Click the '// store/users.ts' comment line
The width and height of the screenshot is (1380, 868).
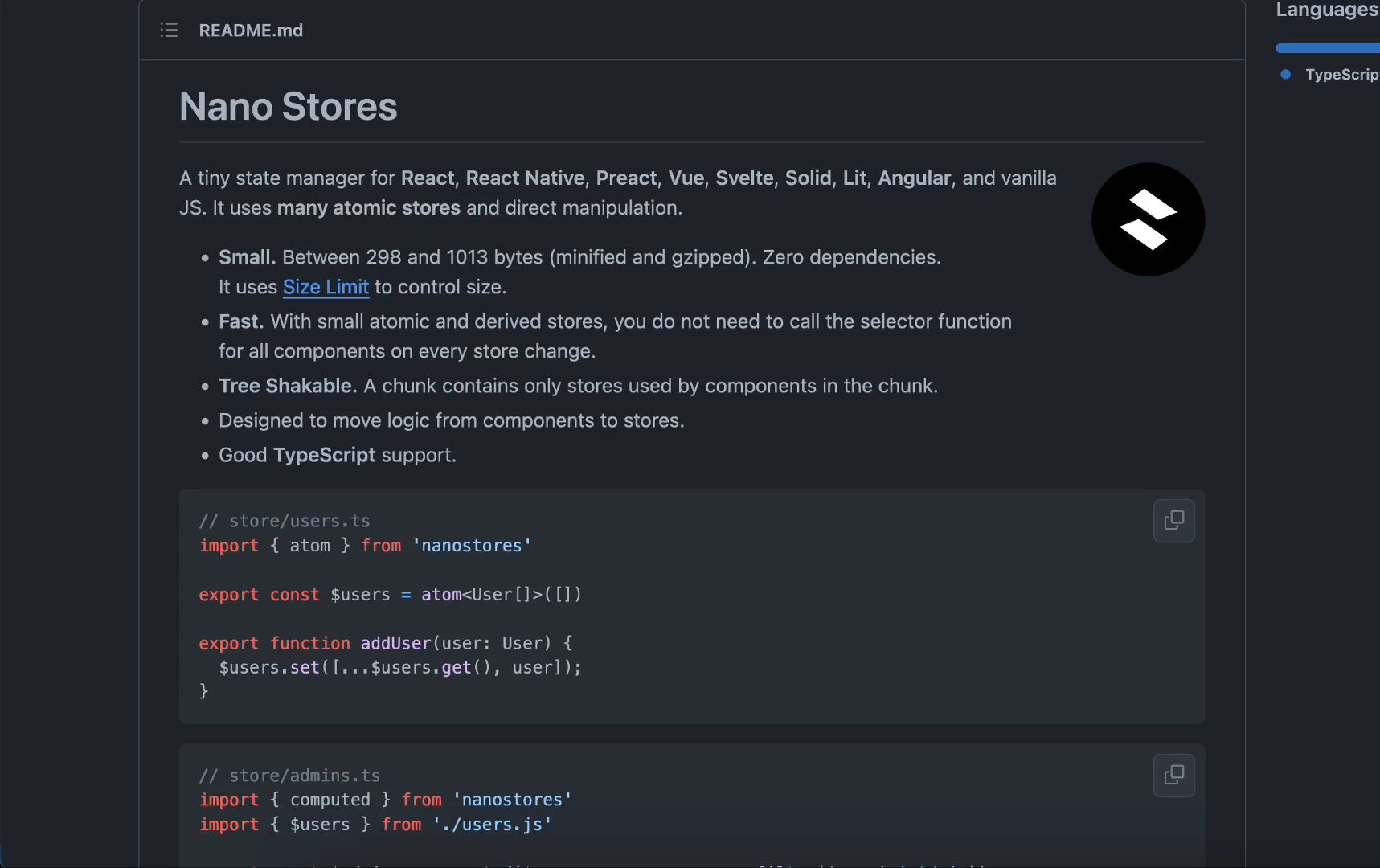pyautogui.click(x=285, y=521)
